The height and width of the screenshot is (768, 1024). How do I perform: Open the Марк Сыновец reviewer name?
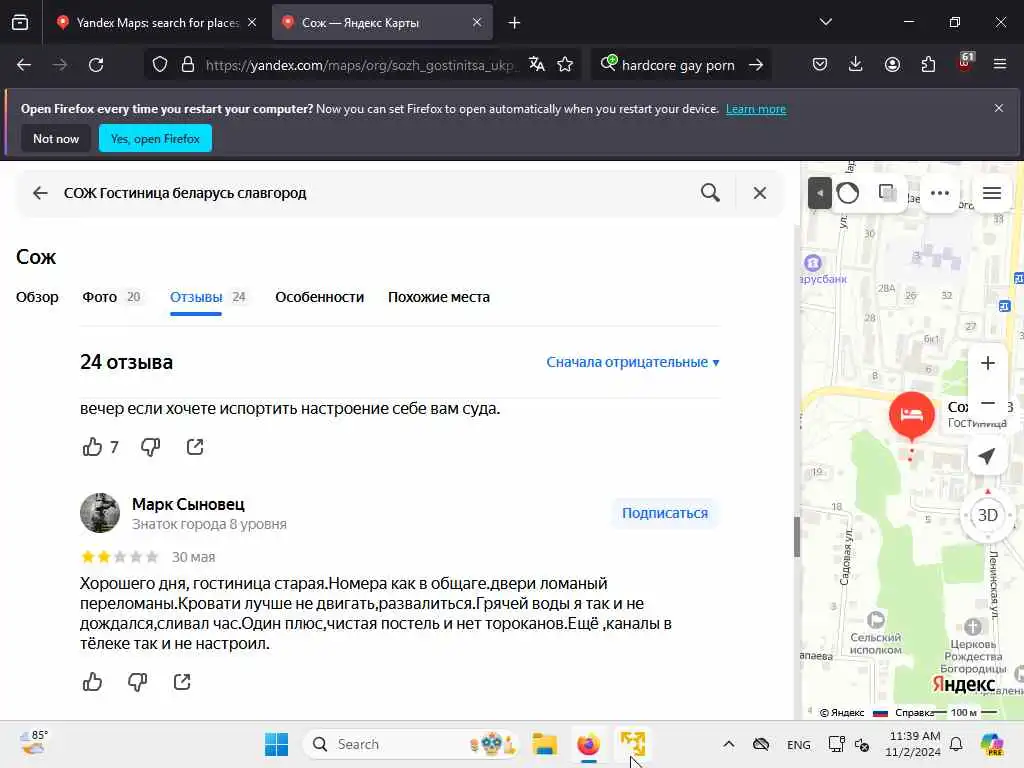tap(188, 504)
